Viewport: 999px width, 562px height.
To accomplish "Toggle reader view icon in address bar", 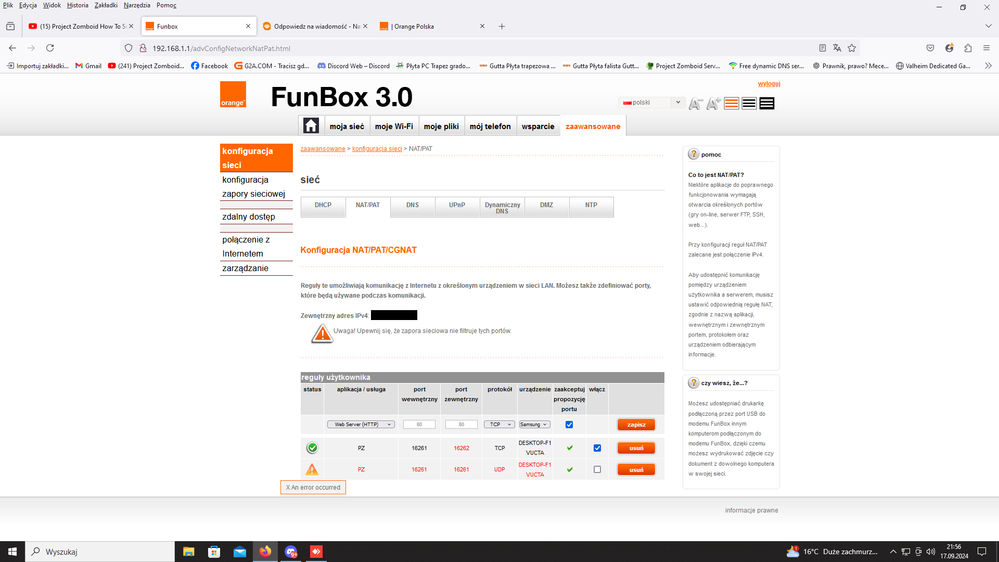I will [x=823, y=48].
